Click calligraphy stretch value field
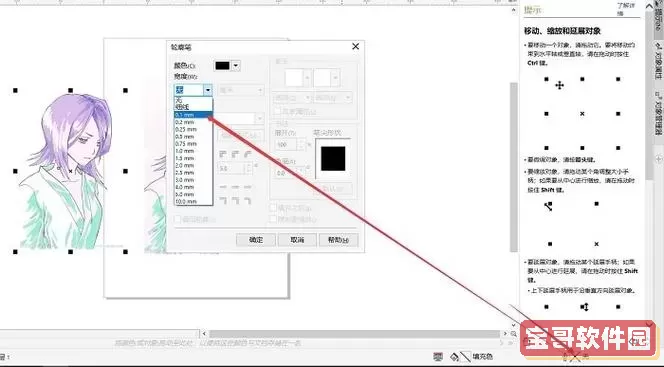The image size is (664, 367). click(x=286, y=145)
